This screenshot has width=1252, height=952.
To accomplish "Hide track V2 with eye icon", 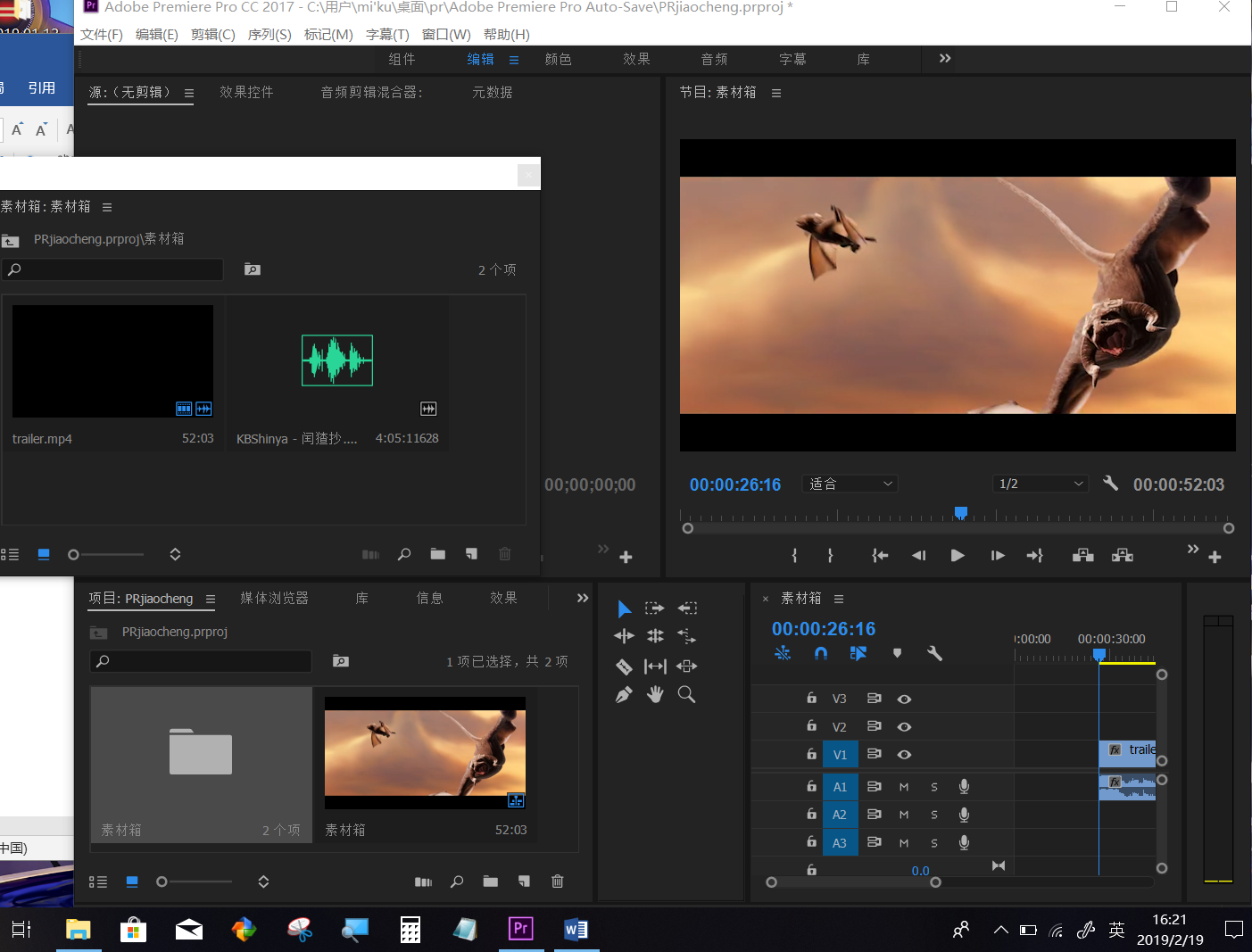I will pos(904,727).
